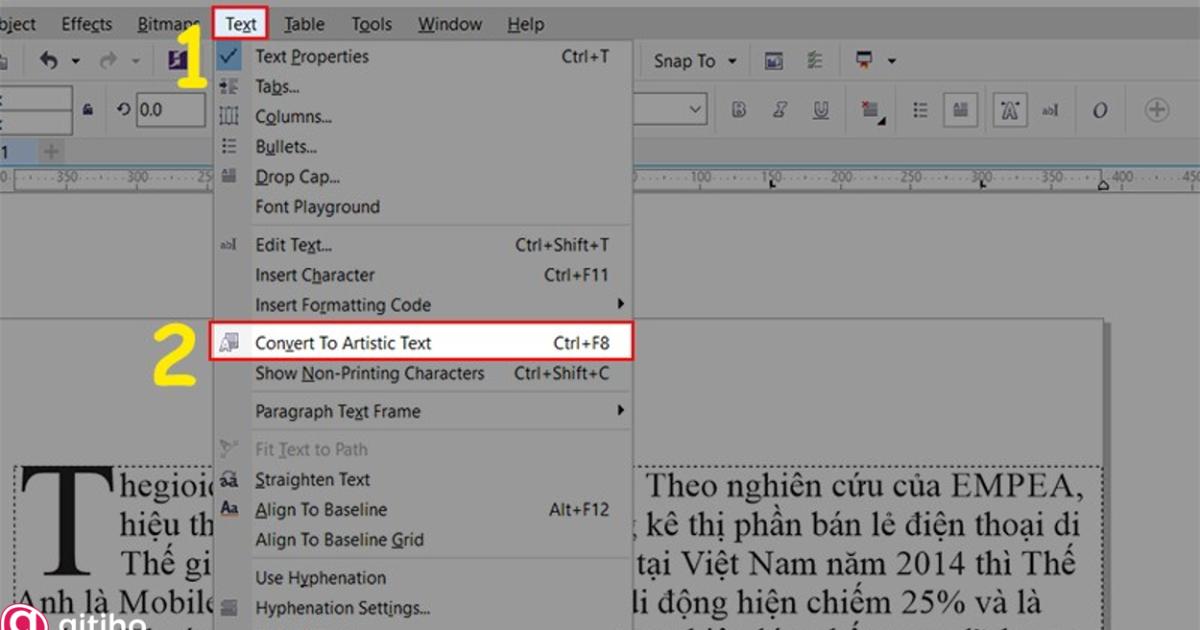Open the Window menu
The width and height of the screenshot is (1200, 630).
(x=449, y=23)
